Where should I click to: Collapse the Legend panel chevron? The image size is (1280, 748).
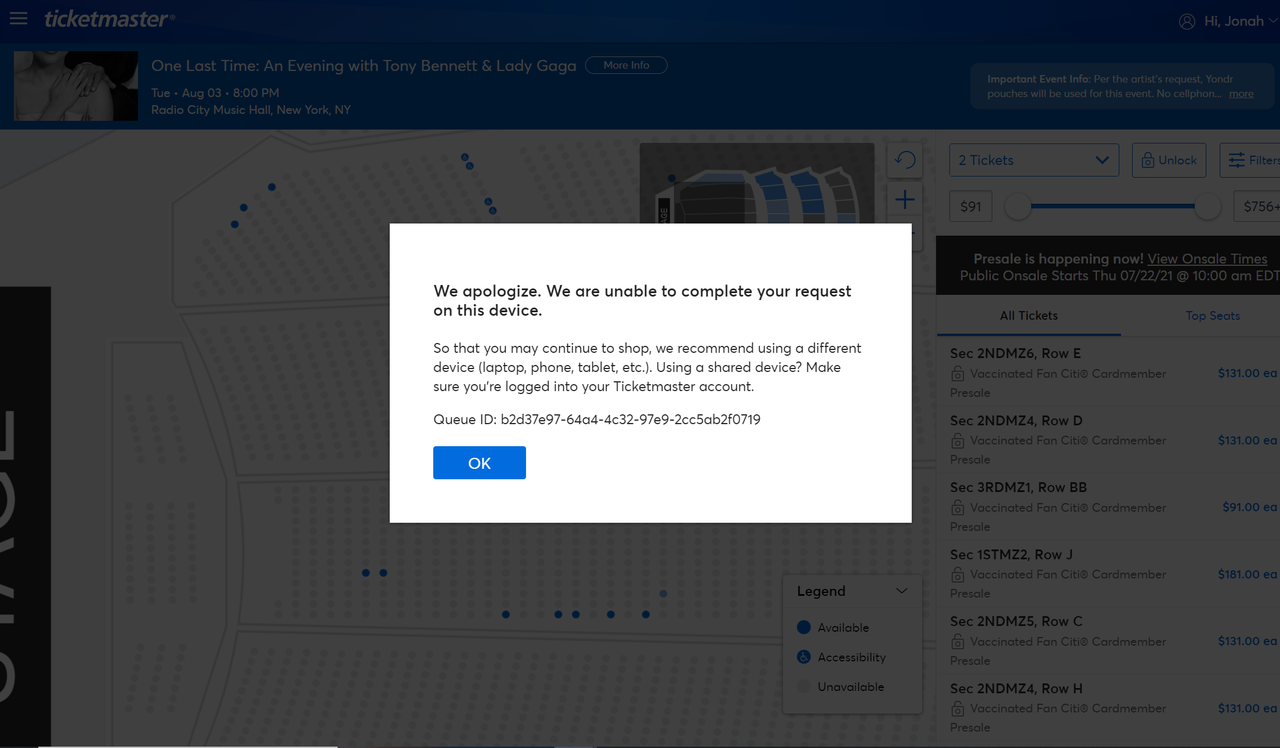pyautogui.click(x=901, y=591)
